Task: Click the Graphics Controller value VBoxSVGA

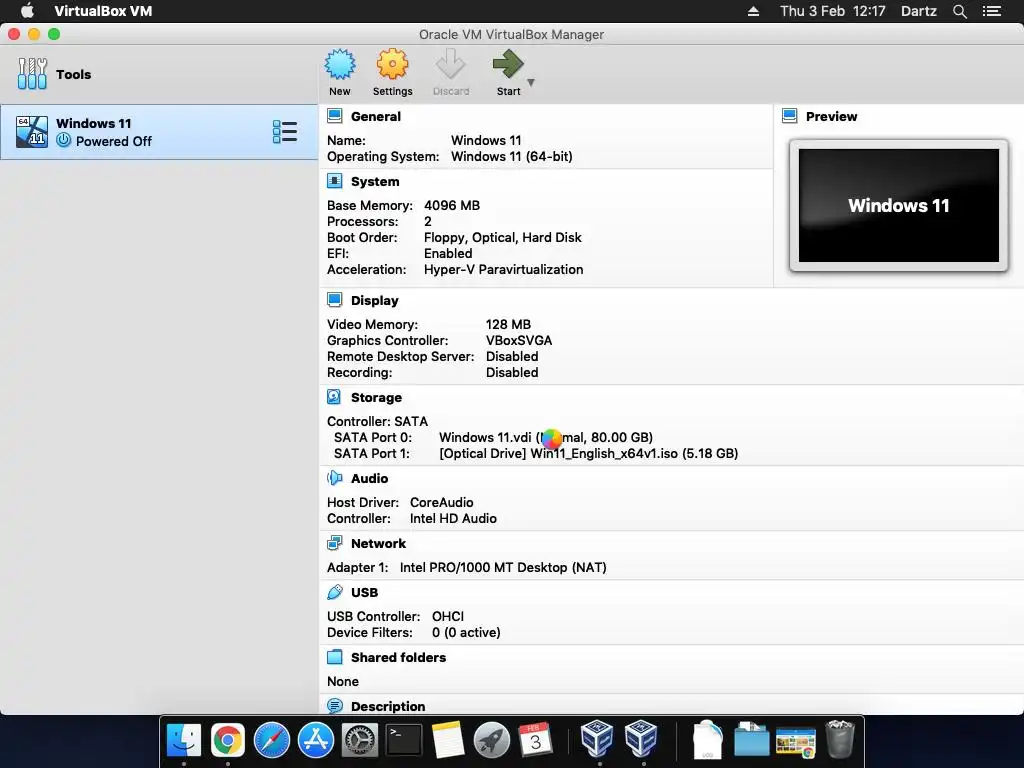Action: pyautogui.click(x=519, y=340)
